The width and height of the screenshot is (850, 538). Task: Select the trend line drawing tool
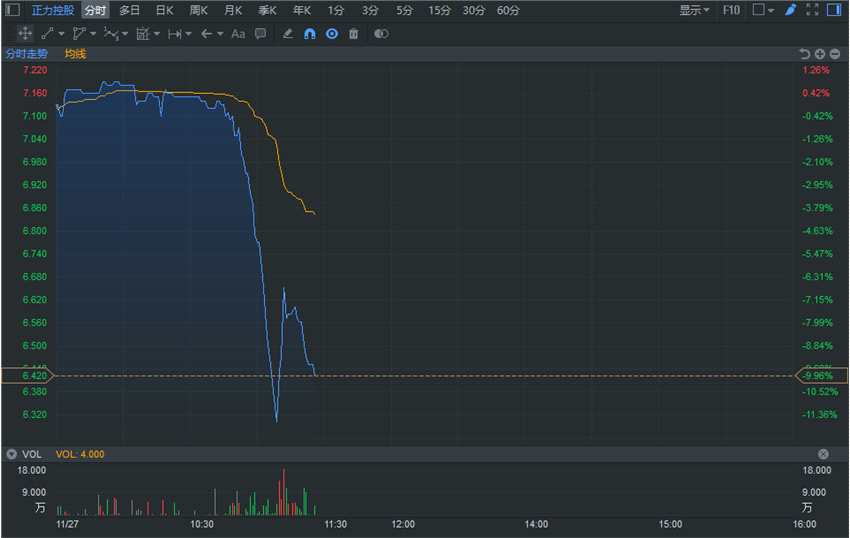coord(47,34)
